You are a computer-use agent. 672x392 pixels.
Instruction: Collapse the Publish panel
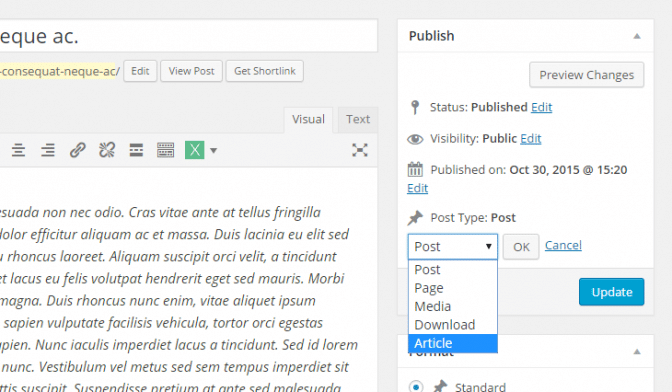[637, 36]
